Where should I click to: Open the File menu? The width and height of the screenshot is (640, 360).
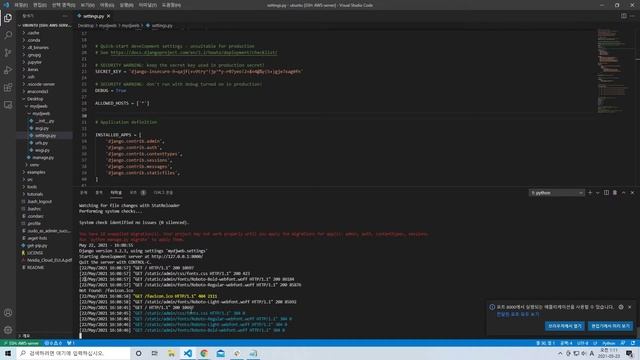click(20, 5)
